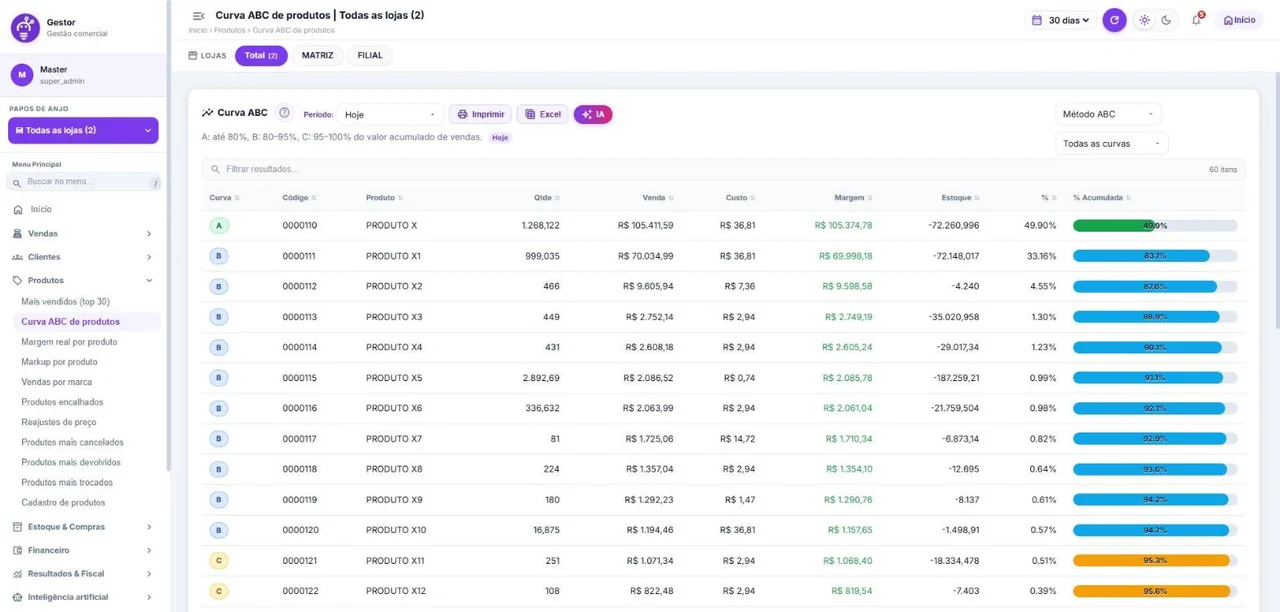Select the FILIAL store tab
The image size is (1280, 612).
[x=370, y=56]
